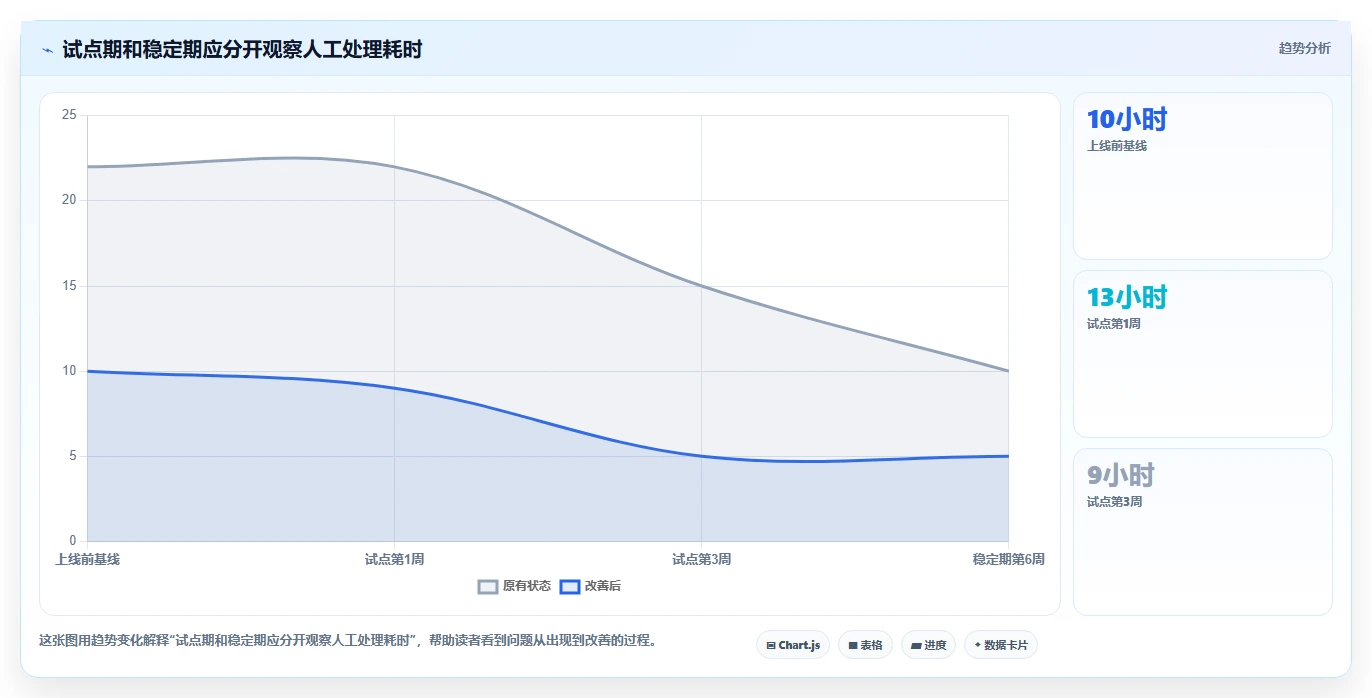Select the 表格 tag

(x=865, y=645)
